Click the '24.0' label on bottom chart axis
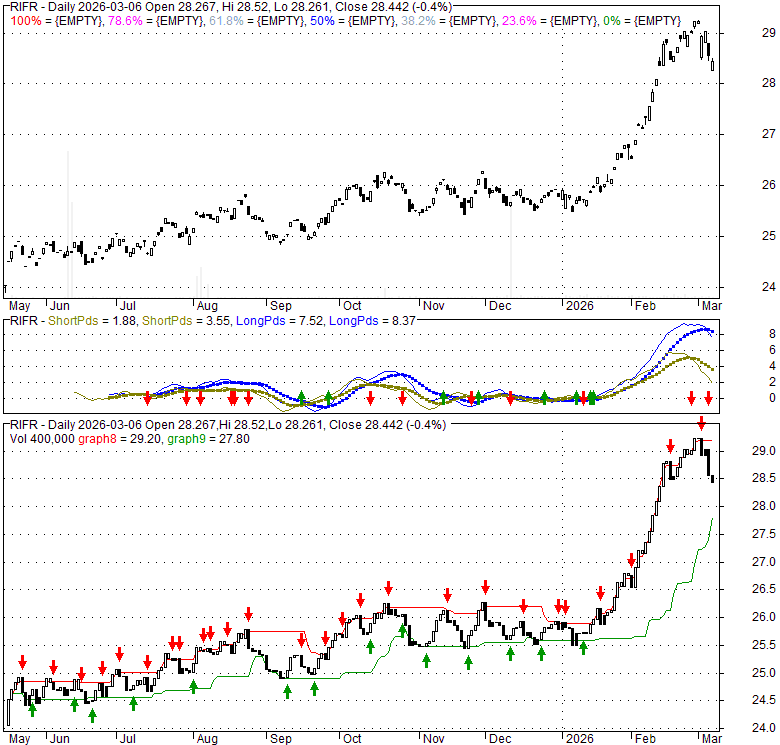The width and height of the screenshot is (780, 745). 764,728
